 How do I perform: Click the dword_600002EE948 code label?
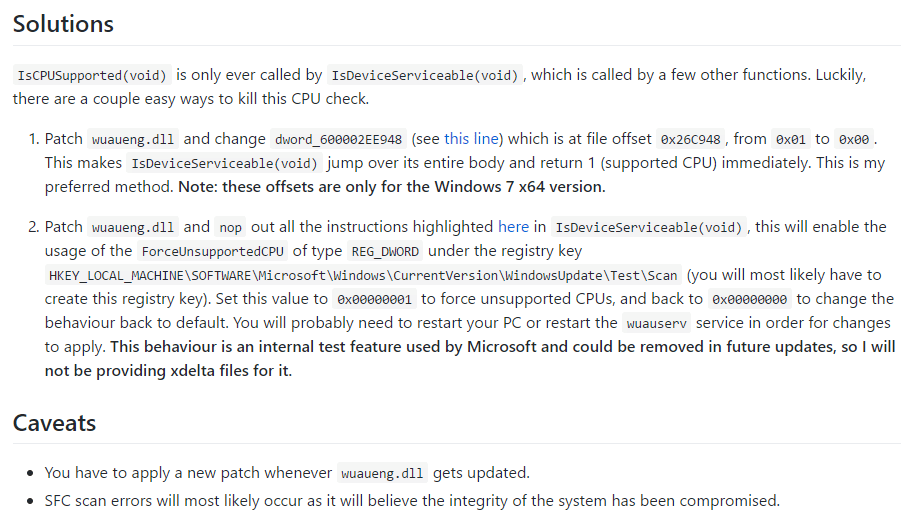(x=338, y=140)
